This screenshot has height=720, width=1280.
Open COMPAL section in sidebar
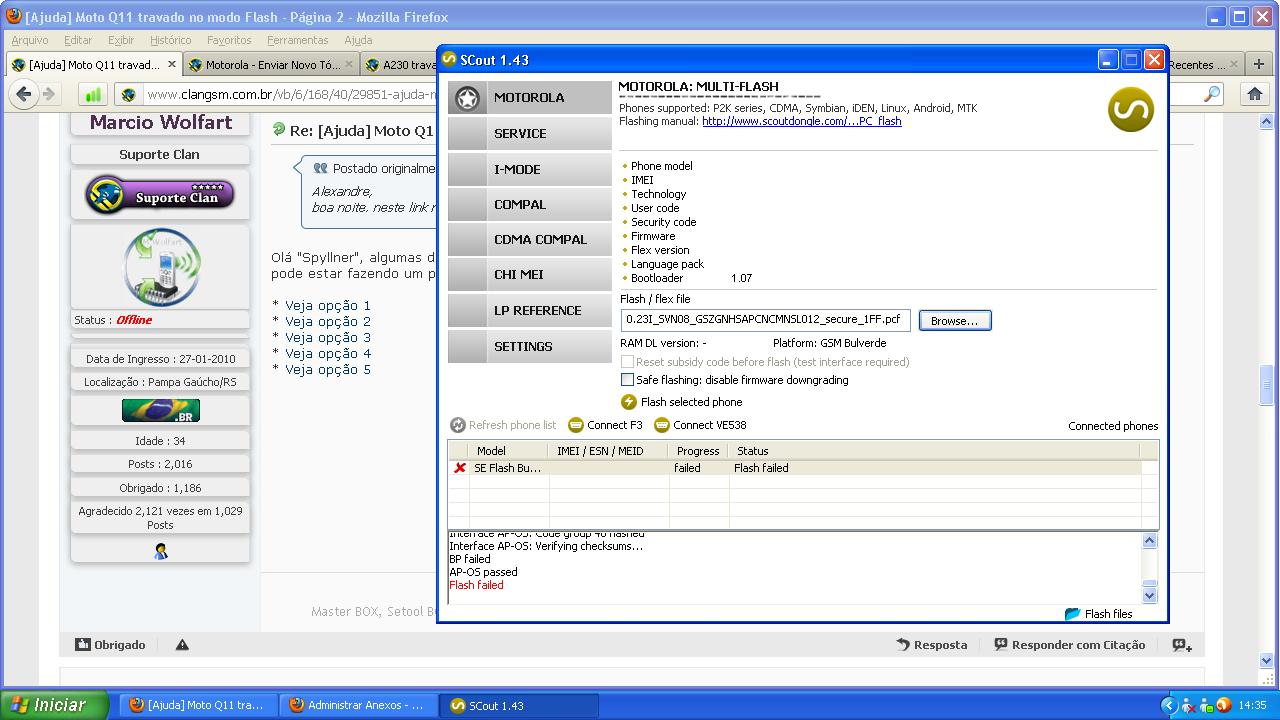pyautogui.click(x=530, y=204)
